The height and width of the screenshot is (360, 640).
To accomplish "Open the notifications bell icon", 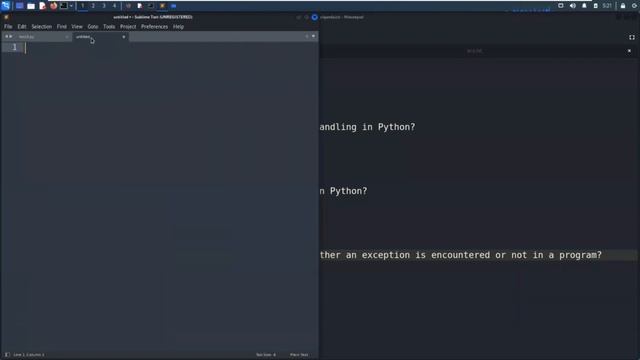I will (584, 6).
